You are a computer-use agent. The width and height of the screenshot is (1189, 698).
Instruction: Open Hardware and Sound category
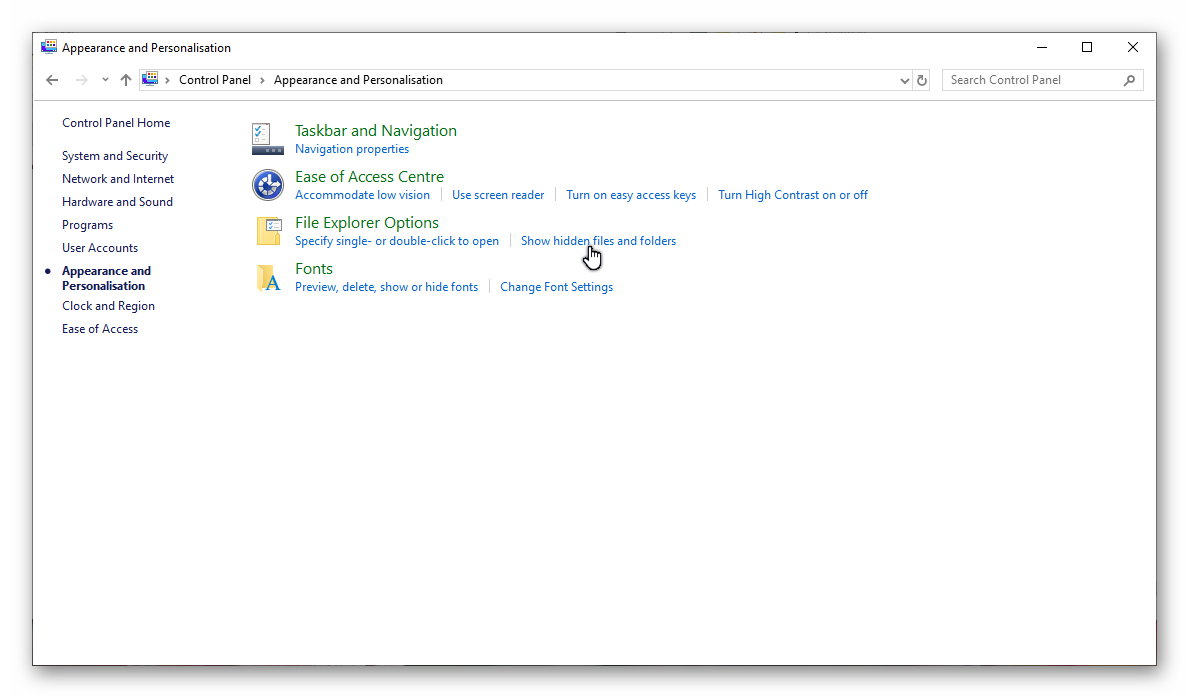[x=118, y=202]
